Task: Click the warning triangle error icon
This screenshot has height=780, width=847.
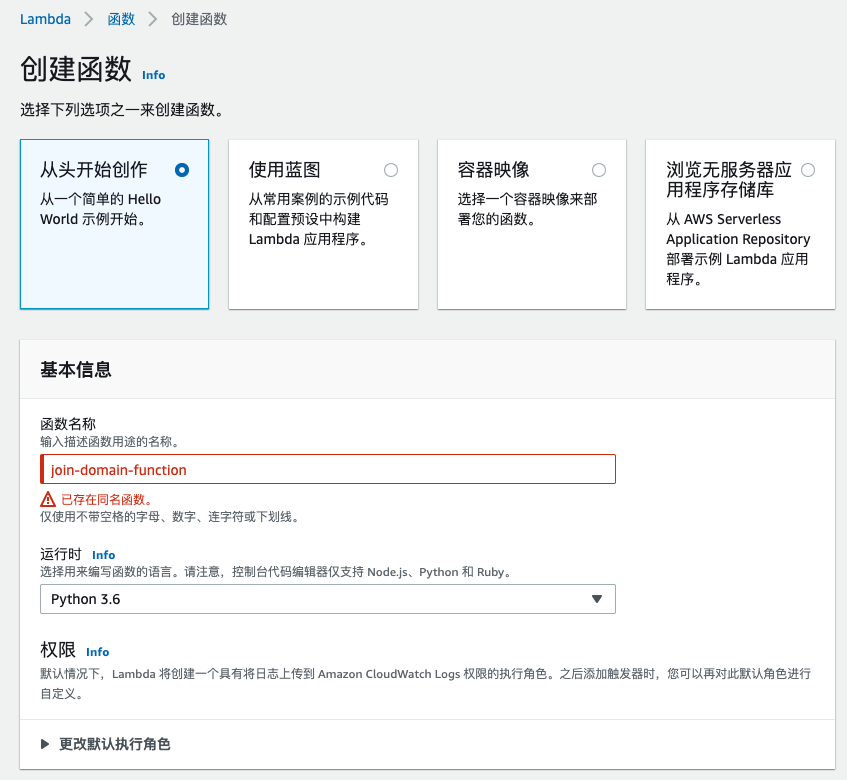Action: pyautogui.click(x=48, y=499)
